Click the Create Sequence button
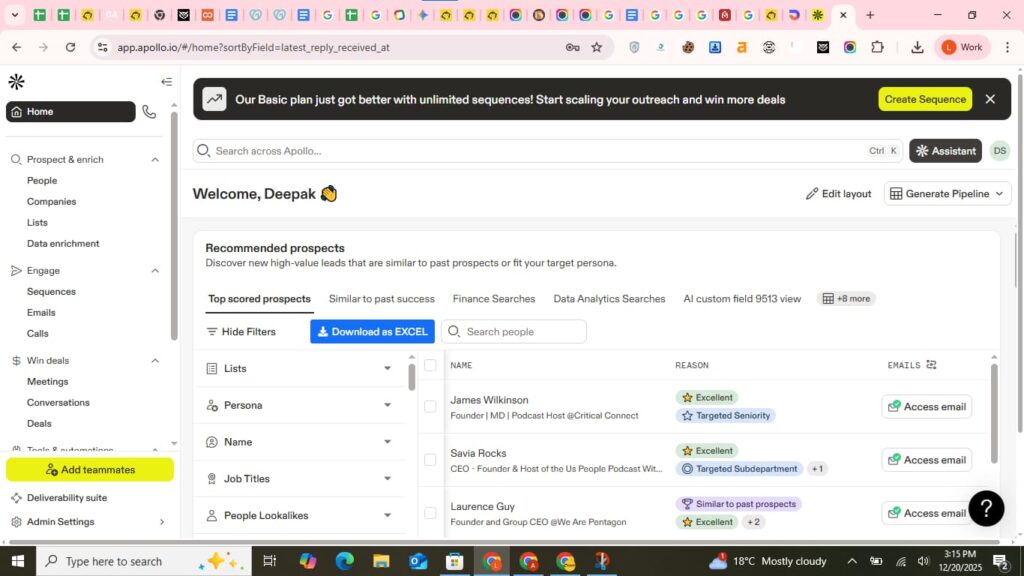Viewport: 1024px width, 576px height. 924,99
